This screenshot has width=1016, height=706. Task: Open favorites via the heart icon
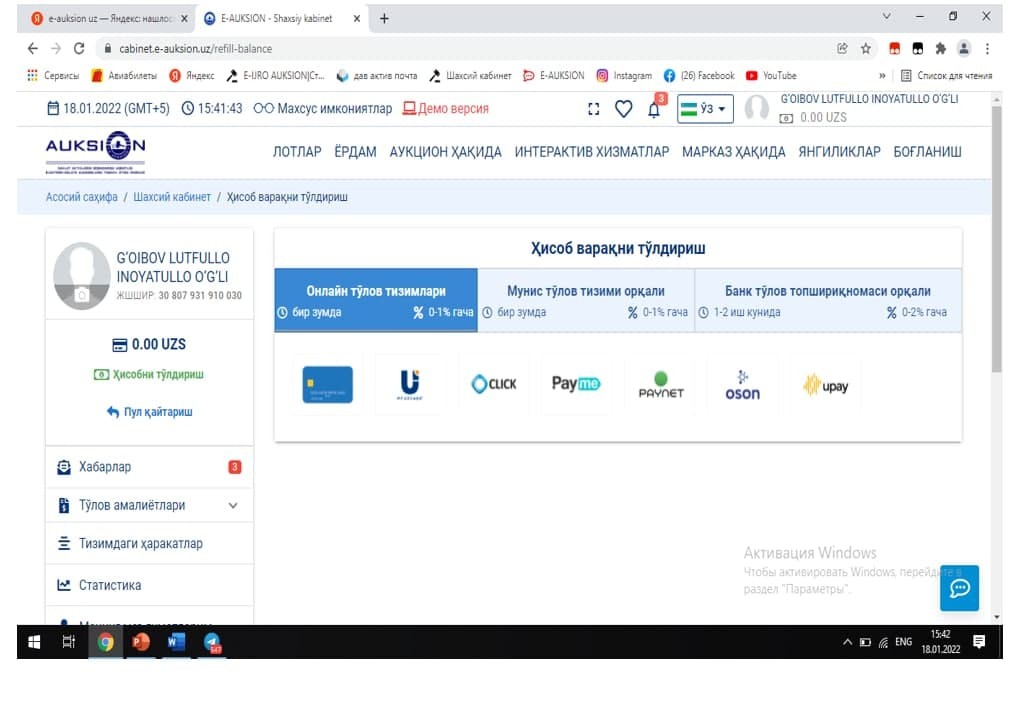pyautogui.click(x=623, y=109)
